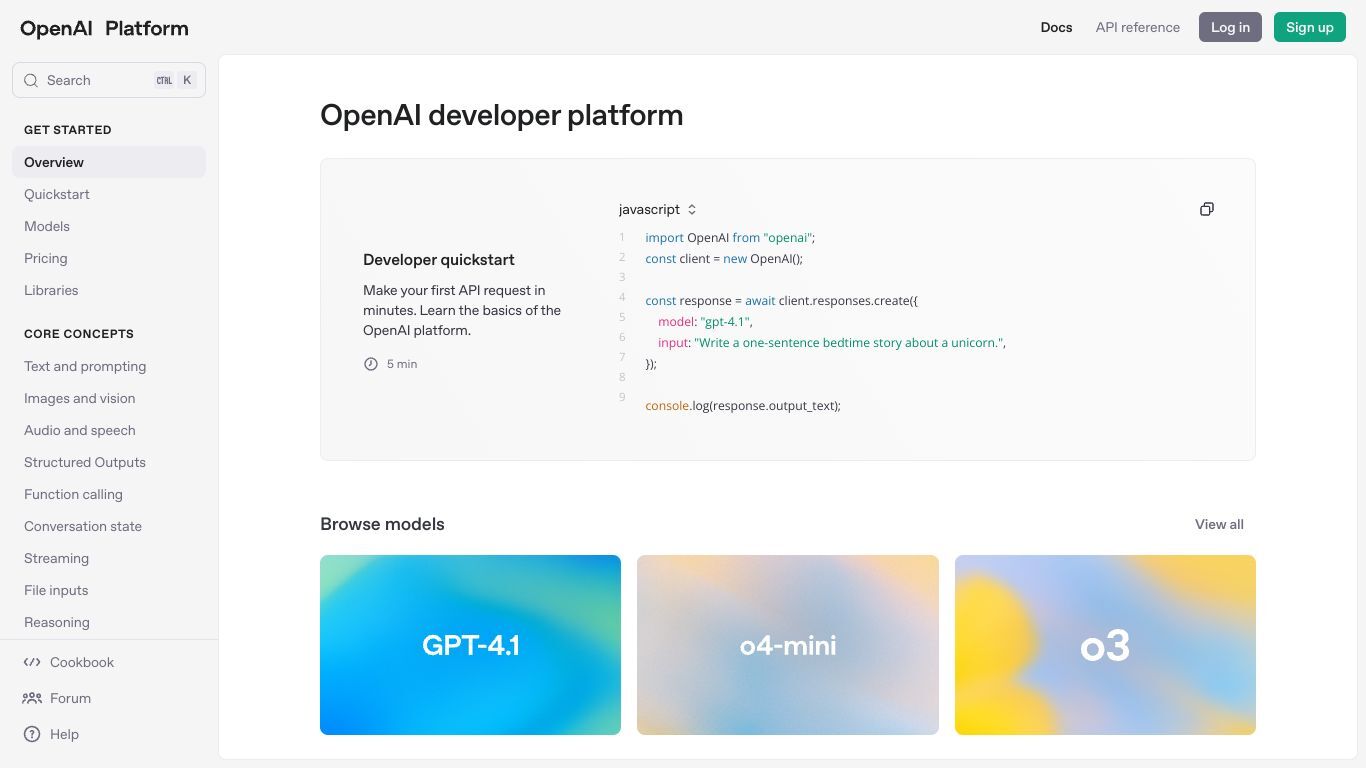Click the Search input field
Screen dimensions: 1366x768
point(109,80)
